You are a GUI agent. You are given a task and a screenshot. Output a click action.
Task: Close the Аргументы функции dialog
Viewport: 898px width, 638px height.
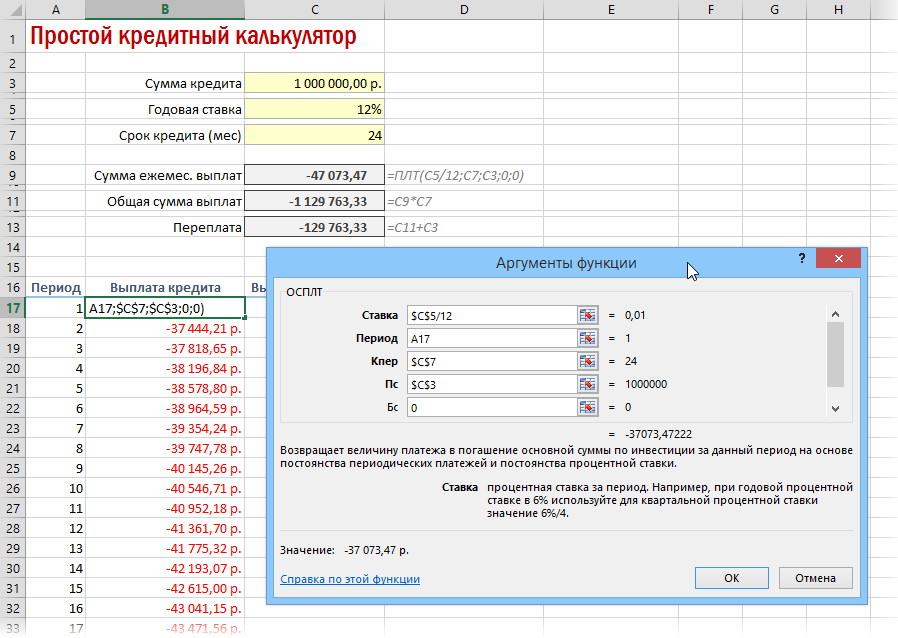tap(838, 258)
